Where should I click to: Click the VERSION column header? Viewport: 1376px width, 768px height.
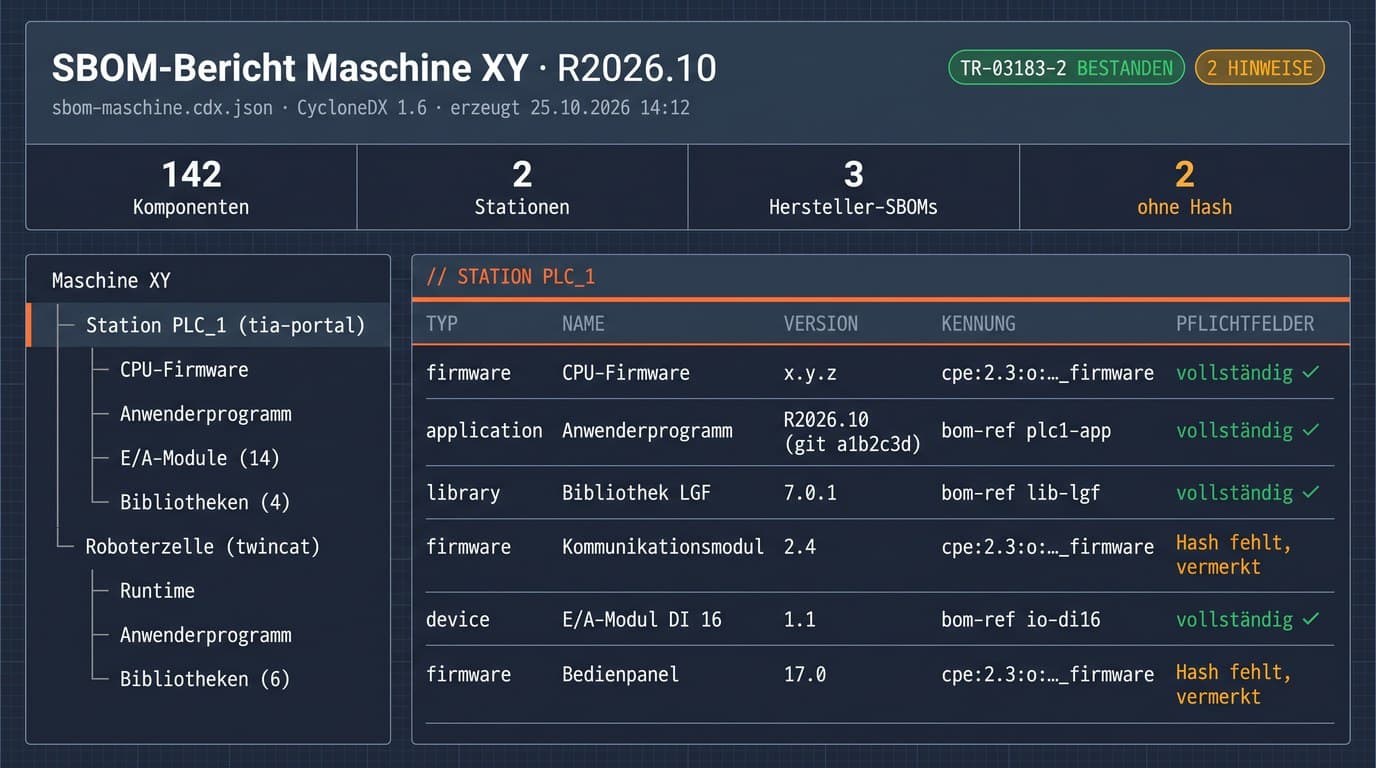pos(821,324)
